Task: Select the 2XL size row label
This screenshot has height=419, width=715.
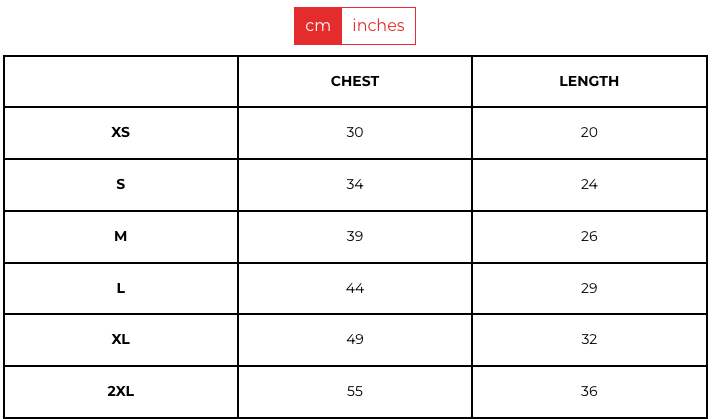Action: coord(121,391)
